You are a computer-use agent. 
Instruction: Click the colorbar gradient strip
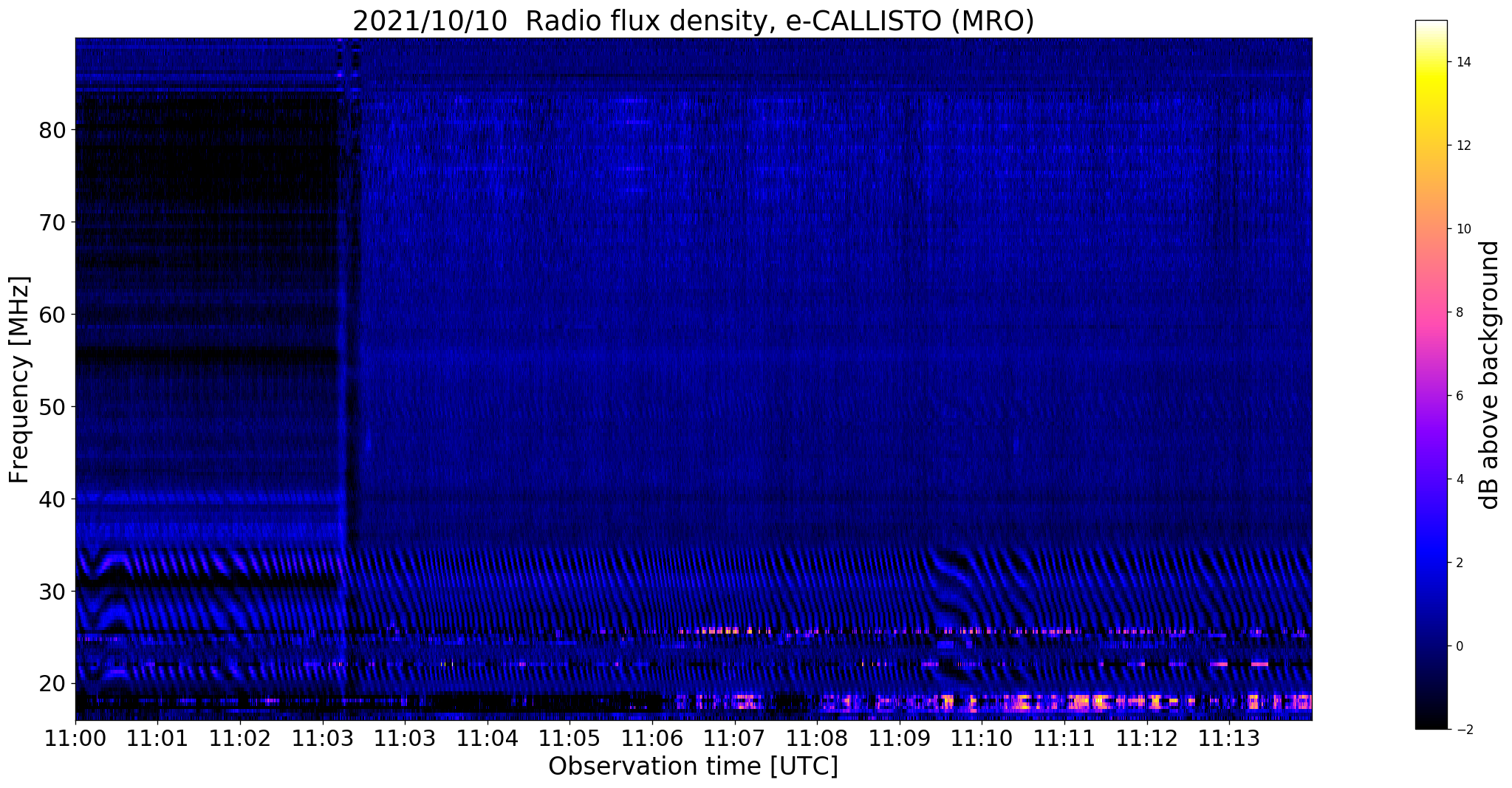pyautogui.click(x=1431, y=374)
